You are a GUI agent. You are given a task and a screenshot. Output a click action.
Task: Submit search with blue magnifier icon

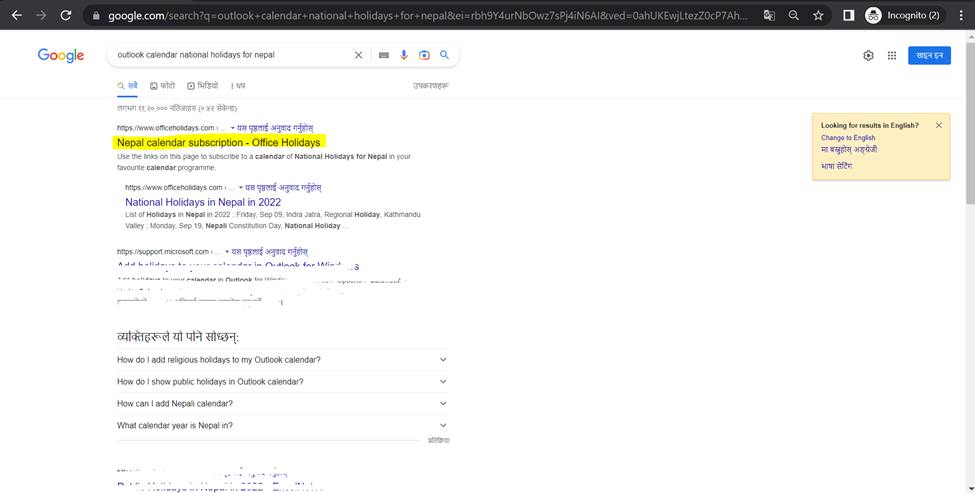coord(444,55)
